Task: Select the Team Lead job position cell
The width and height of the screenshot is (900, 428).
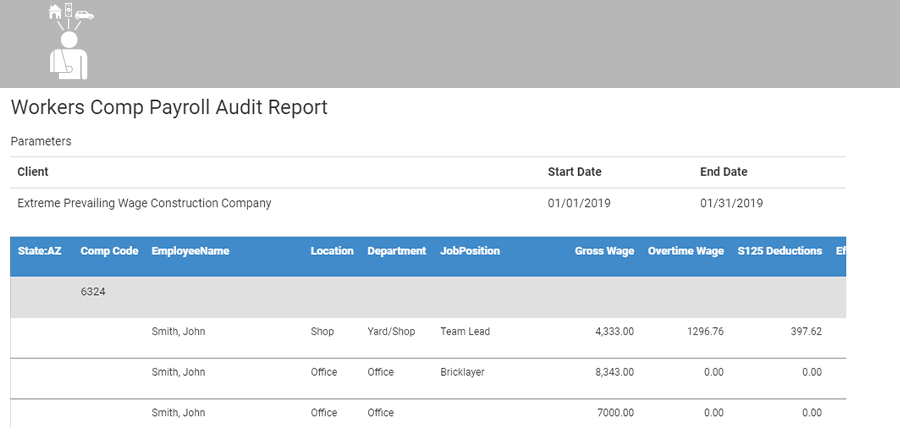Action: click(x=465, y=332)
